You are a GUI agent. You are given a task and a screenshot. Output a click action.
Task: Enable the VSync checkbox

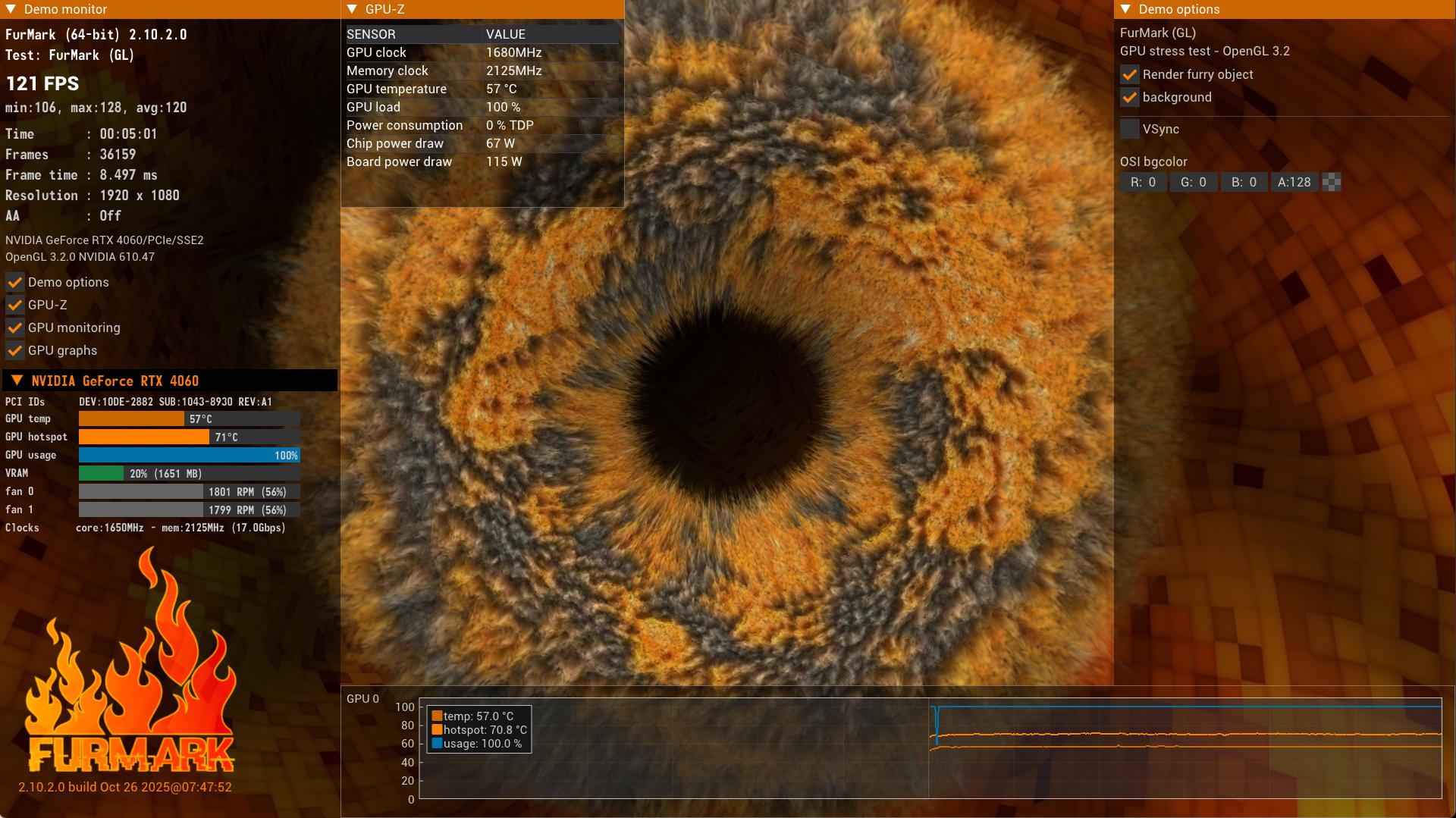point(1129,129)
